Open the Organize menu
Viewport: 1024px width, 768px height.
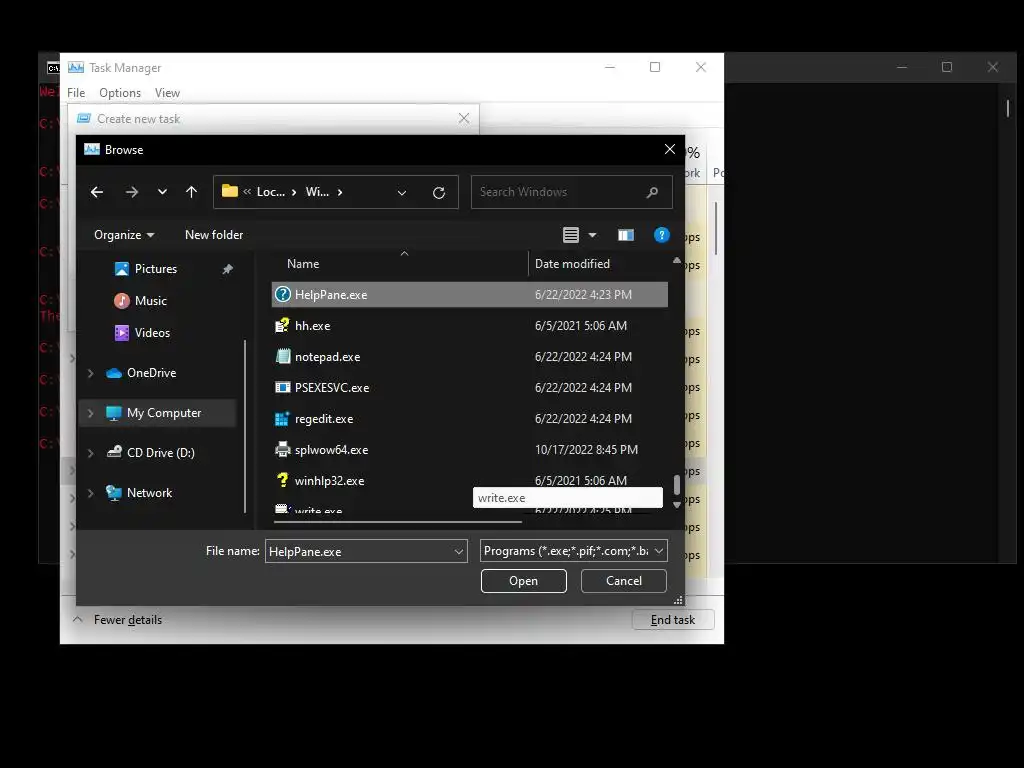tap(124, 234)
